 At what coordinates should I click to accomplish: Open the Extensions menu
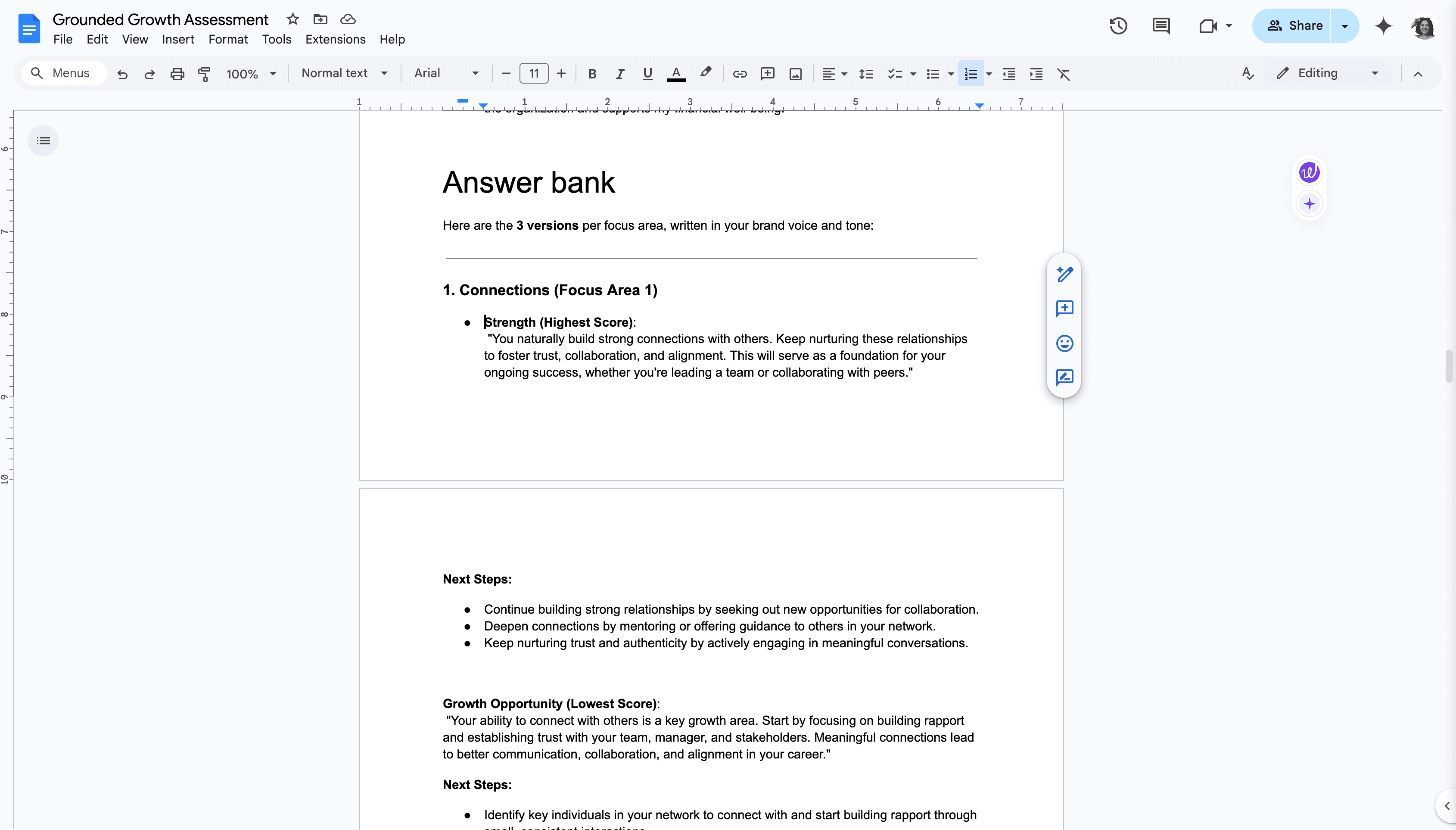(x=335, y=39)
